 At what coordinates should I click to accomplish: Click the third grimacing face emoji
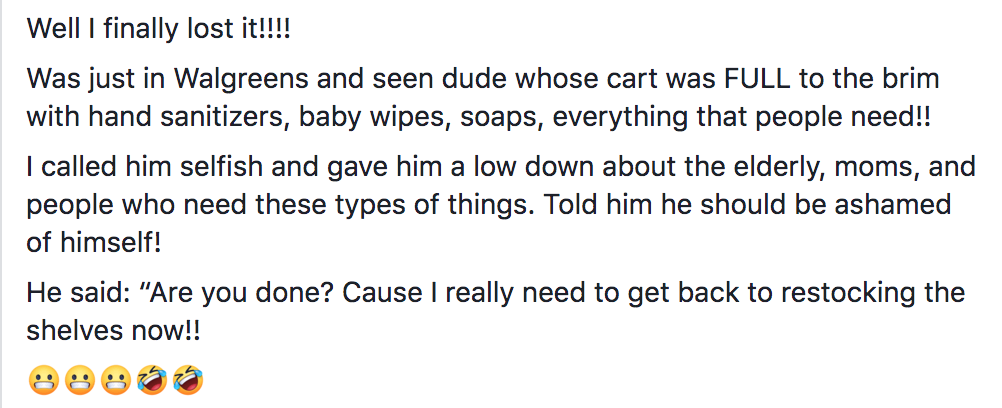click(114, 380)
